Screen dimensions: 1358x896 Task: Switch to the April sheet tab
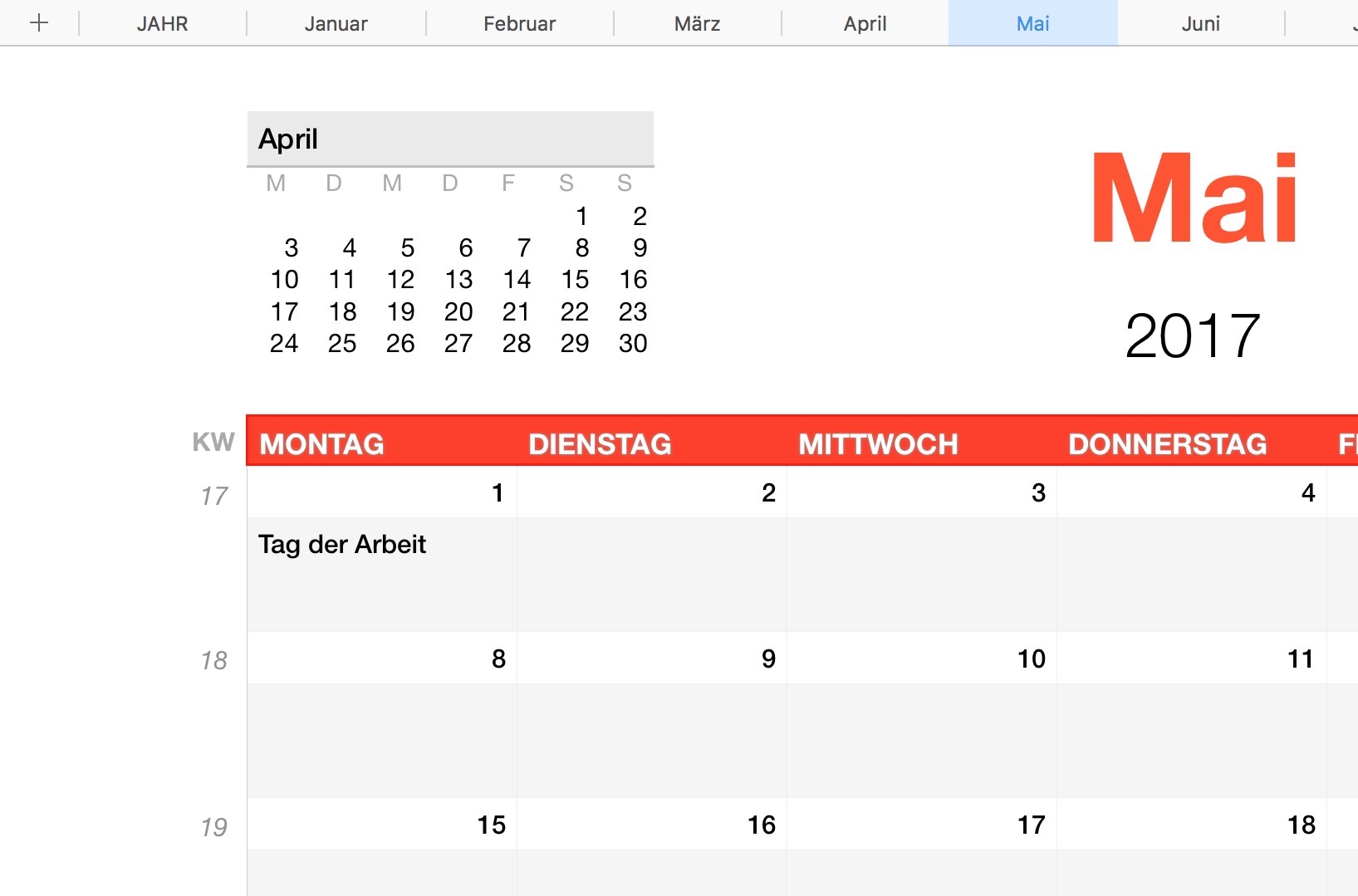(865, 23)
